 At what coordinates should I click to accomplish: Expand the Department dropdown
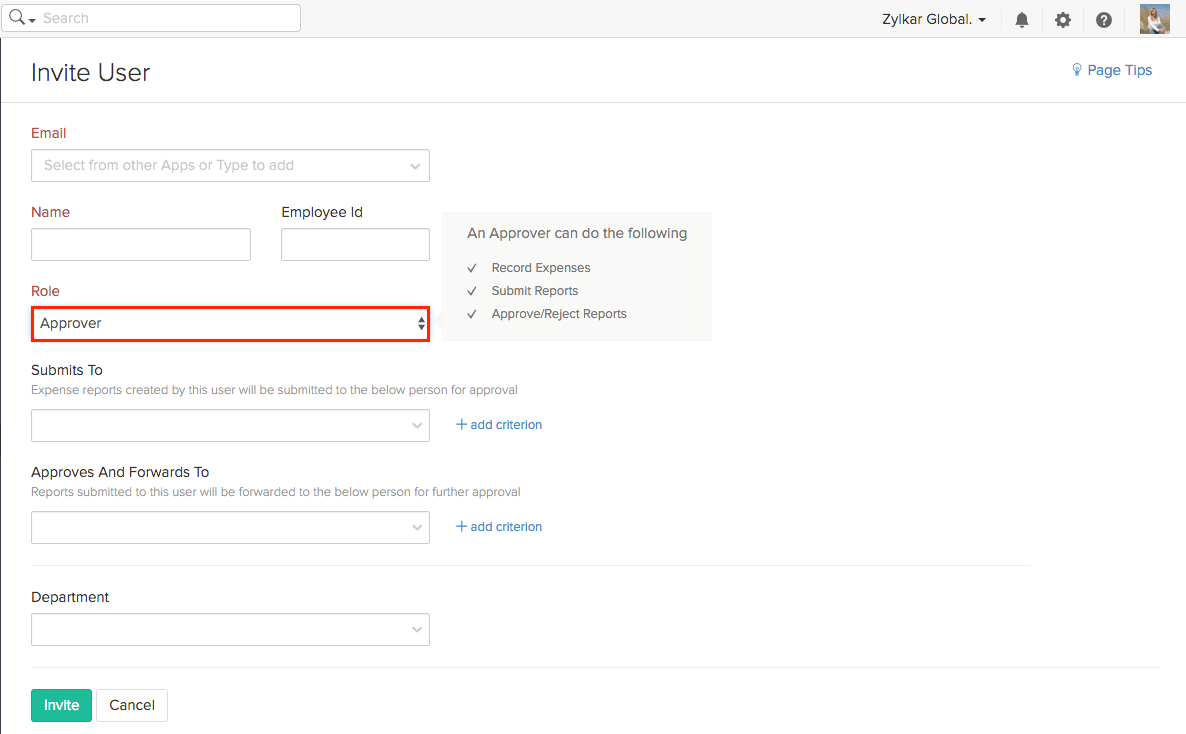click(230, 630)
